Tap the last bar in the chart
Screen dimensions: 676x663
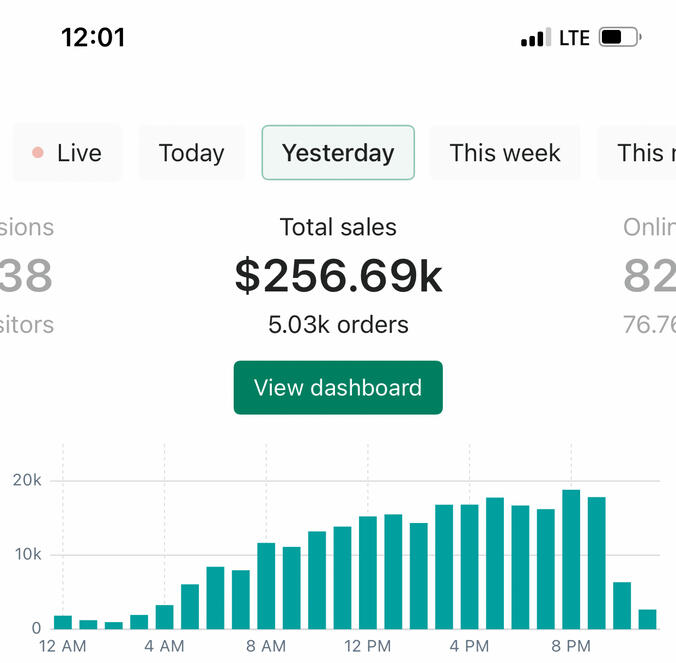click(x=648, y=619)
